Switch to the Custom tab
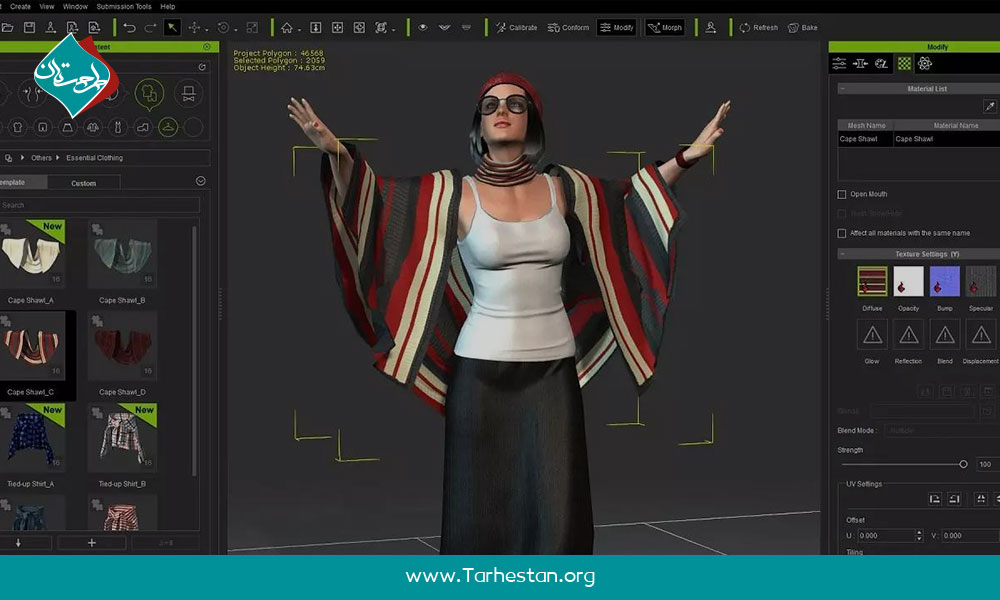The image size is (1000, 600). (84, 183)
